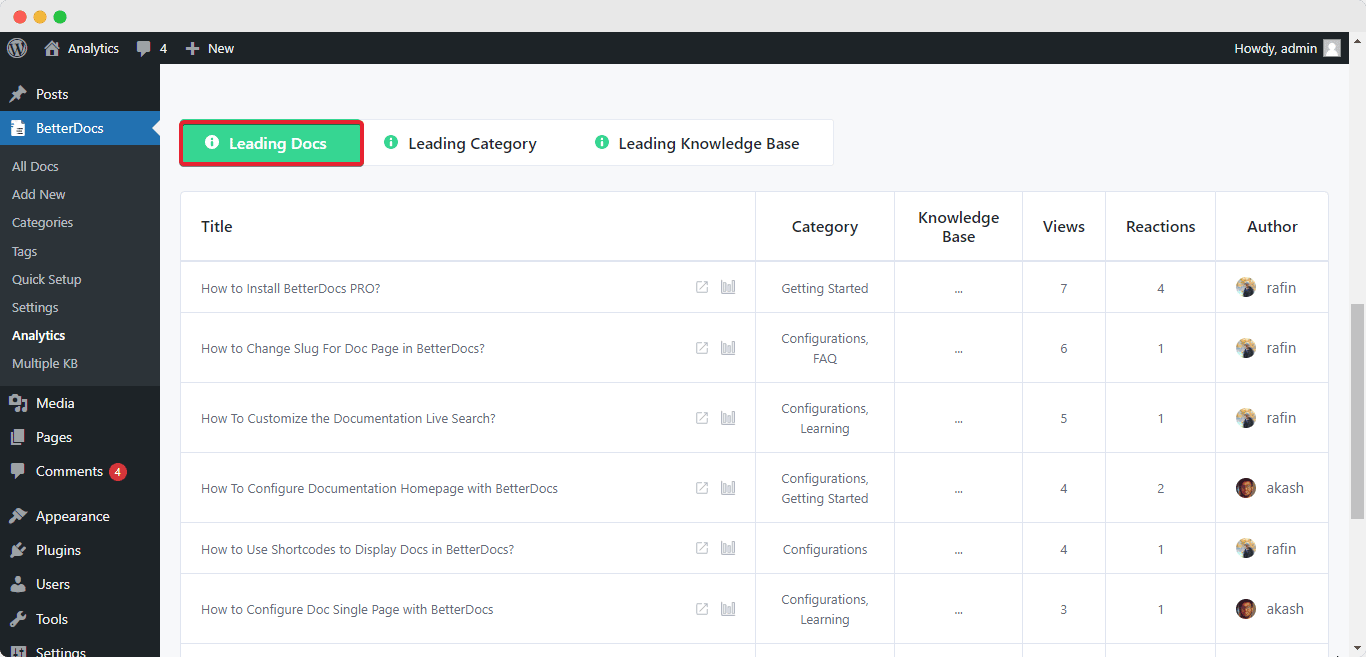Expand the Settings menu at the sidebar bottom

coord(60,650)
